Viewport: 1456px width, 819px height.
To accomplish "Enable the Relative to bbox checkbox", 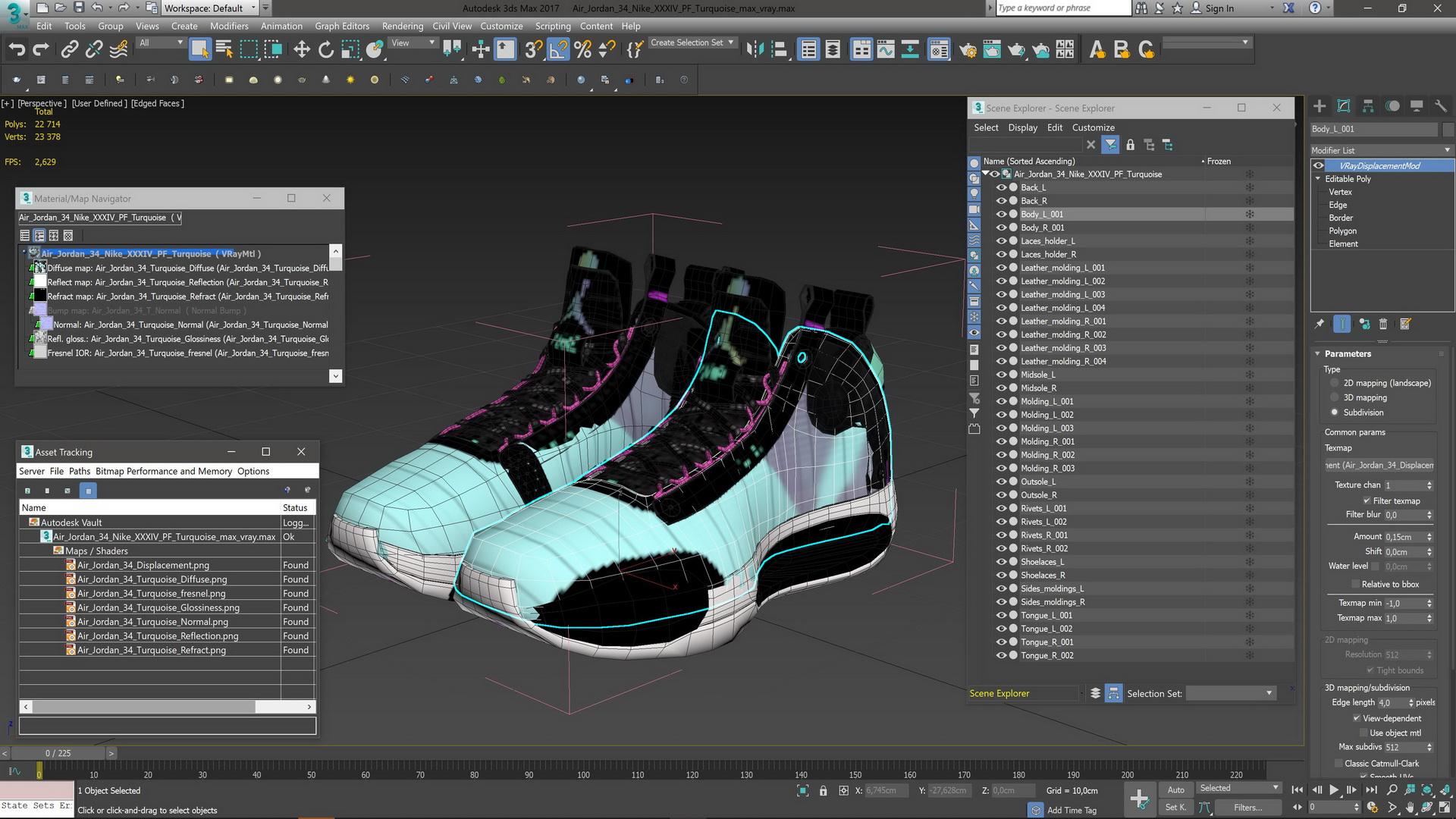I will [1356, 584].
